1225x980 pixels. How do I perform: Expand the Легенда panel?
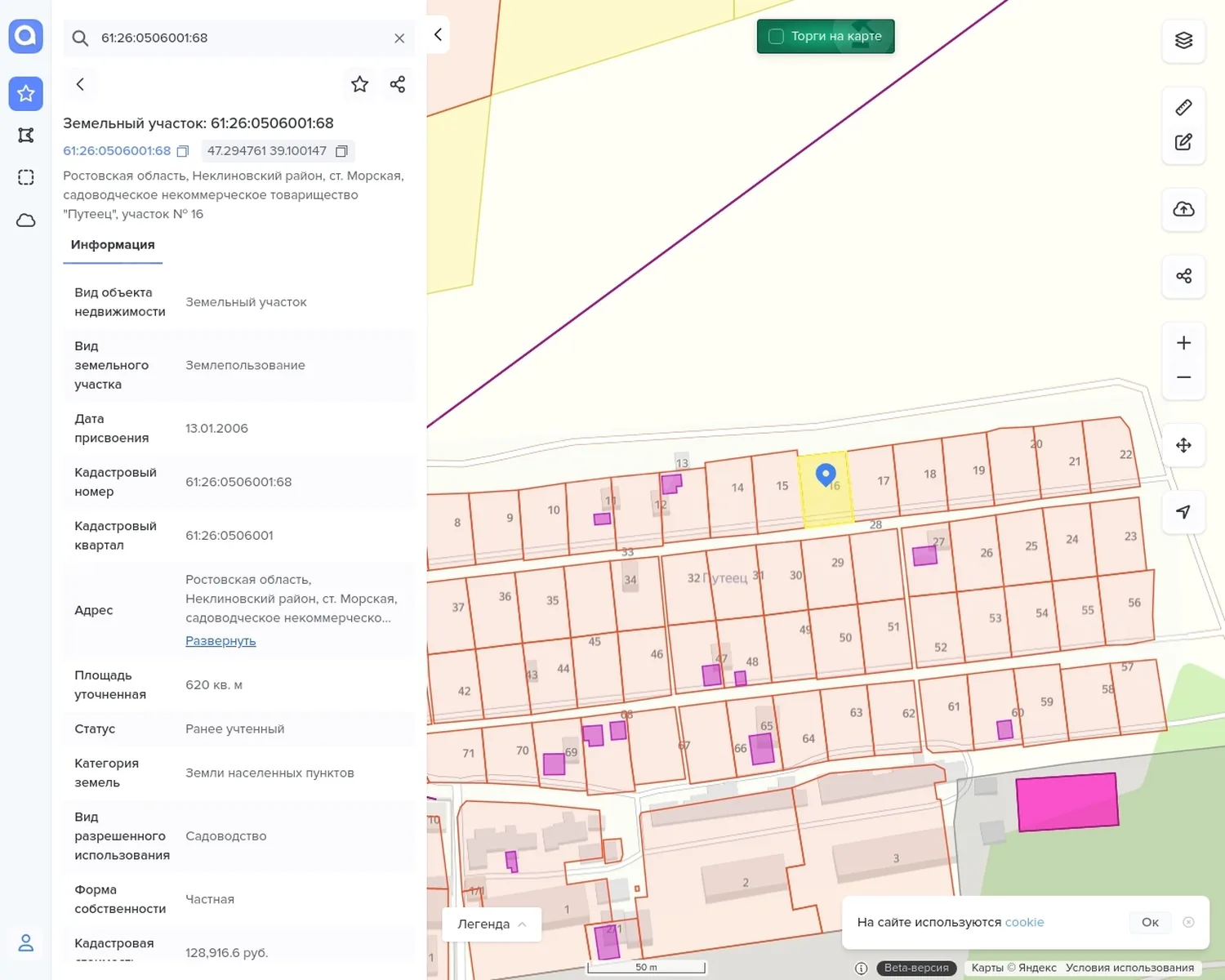(x=492, y=924)
